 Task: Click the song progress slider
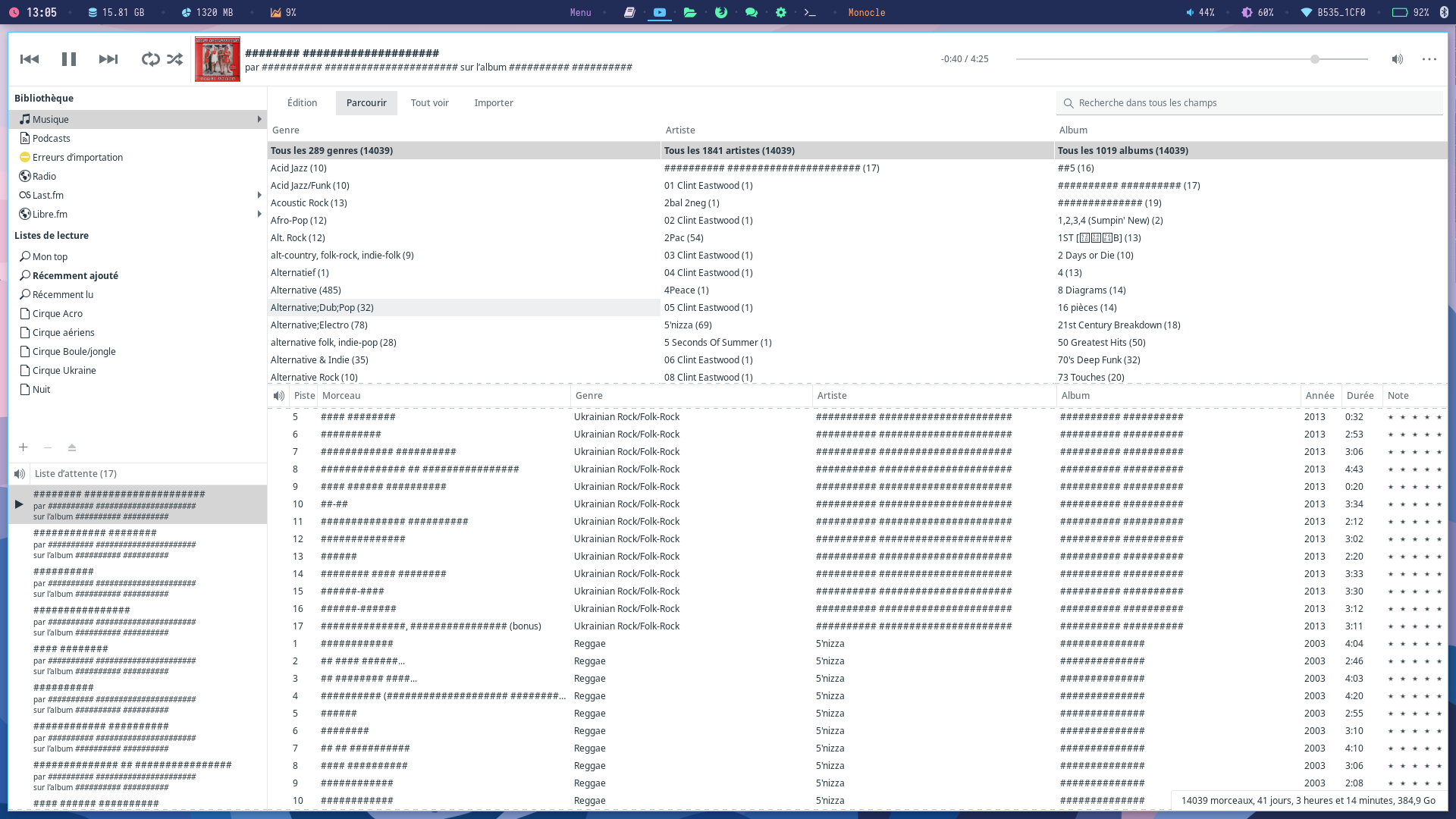tap(1191, 59)
